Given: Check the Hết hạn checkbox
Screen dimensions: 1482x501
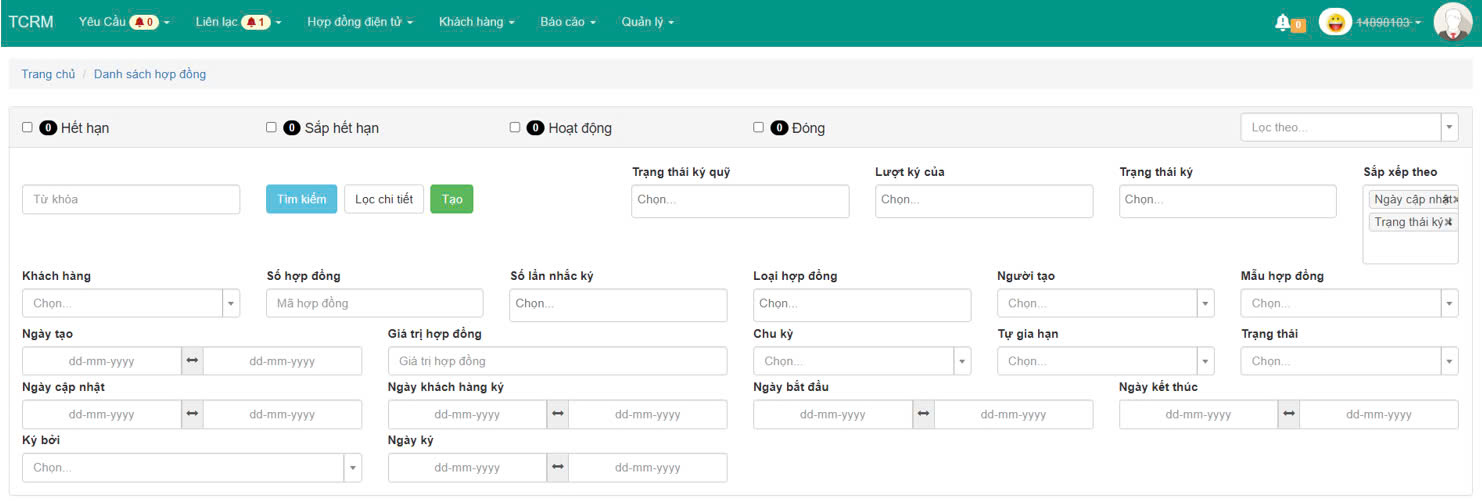Looking at the screenshot, I should [x=27, y=127].
